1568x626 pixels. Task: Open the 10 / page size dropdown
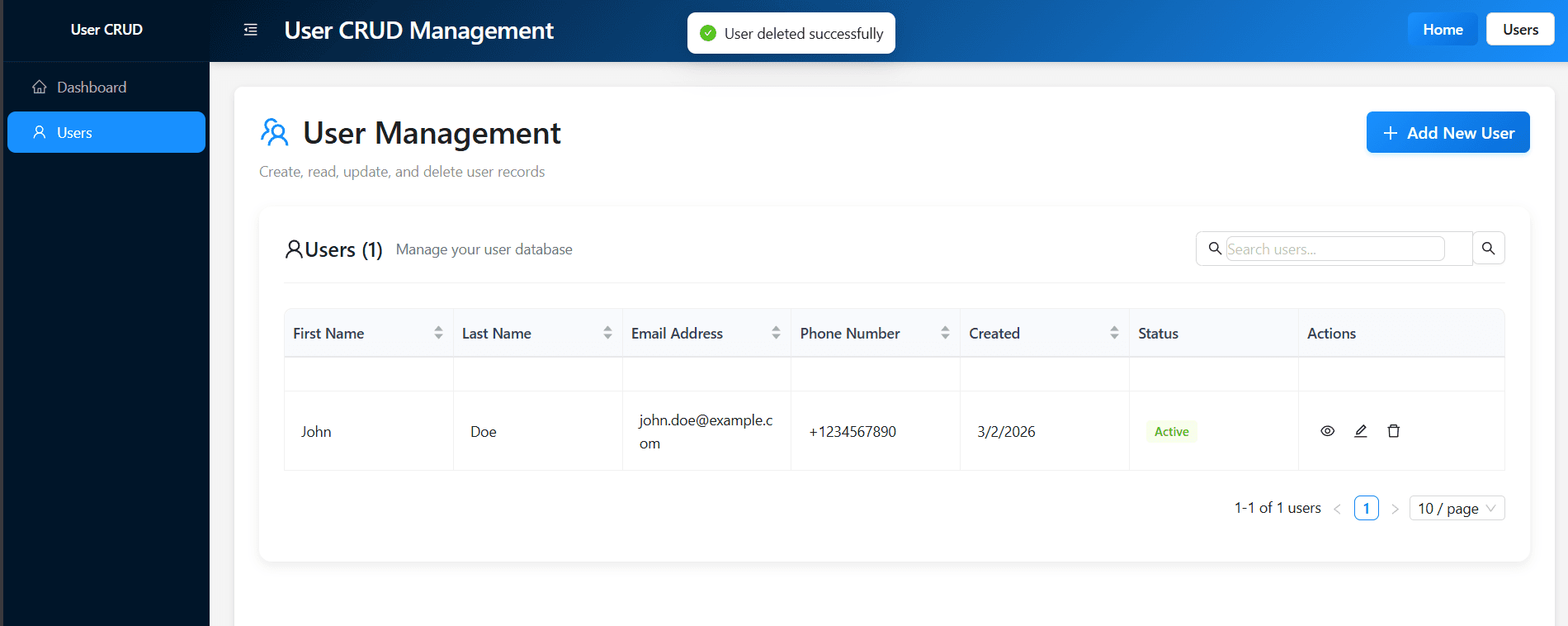pos(1457,509)
